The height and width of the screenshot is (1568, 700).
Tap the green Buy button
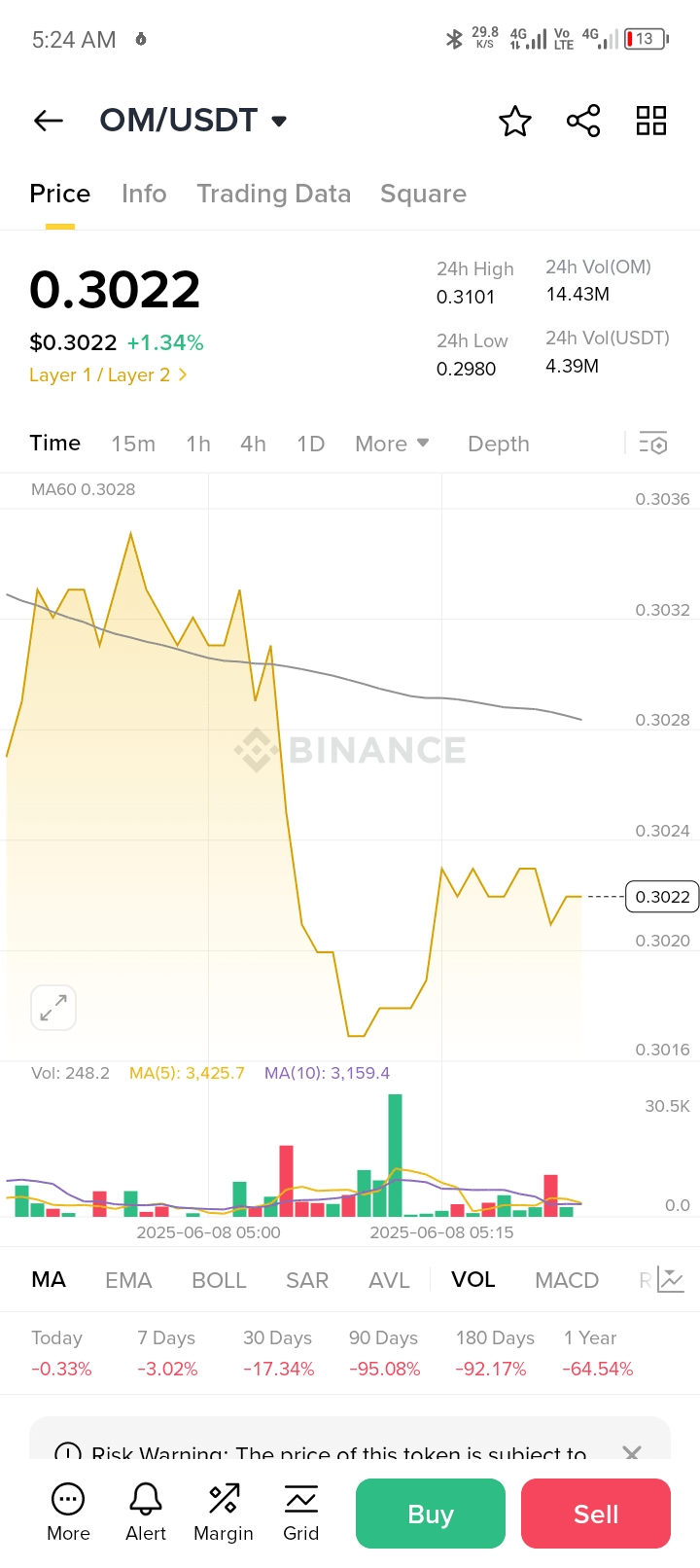pyautogui.click(x=431, y=1514)
